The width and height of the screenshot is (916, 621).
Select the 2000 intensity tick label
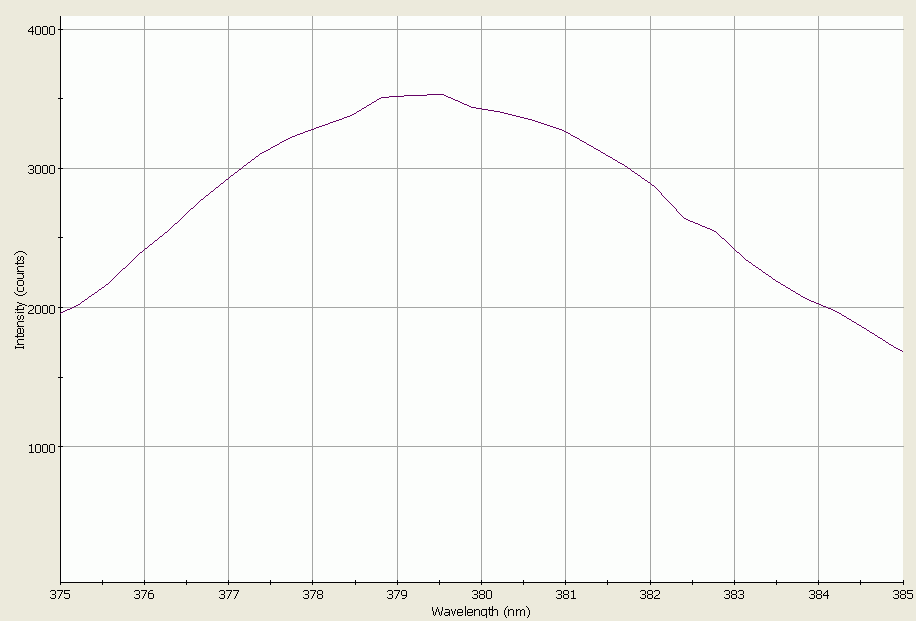(43, 309)
